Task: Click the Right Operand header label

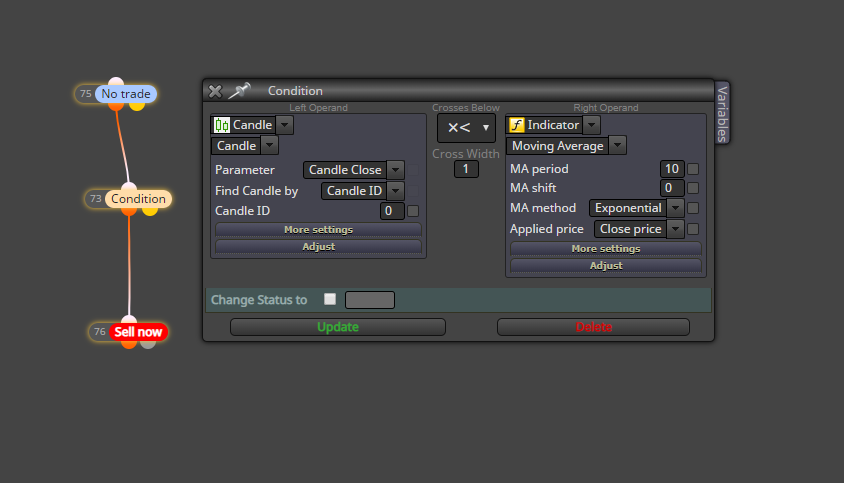Action: click(606, 108)
